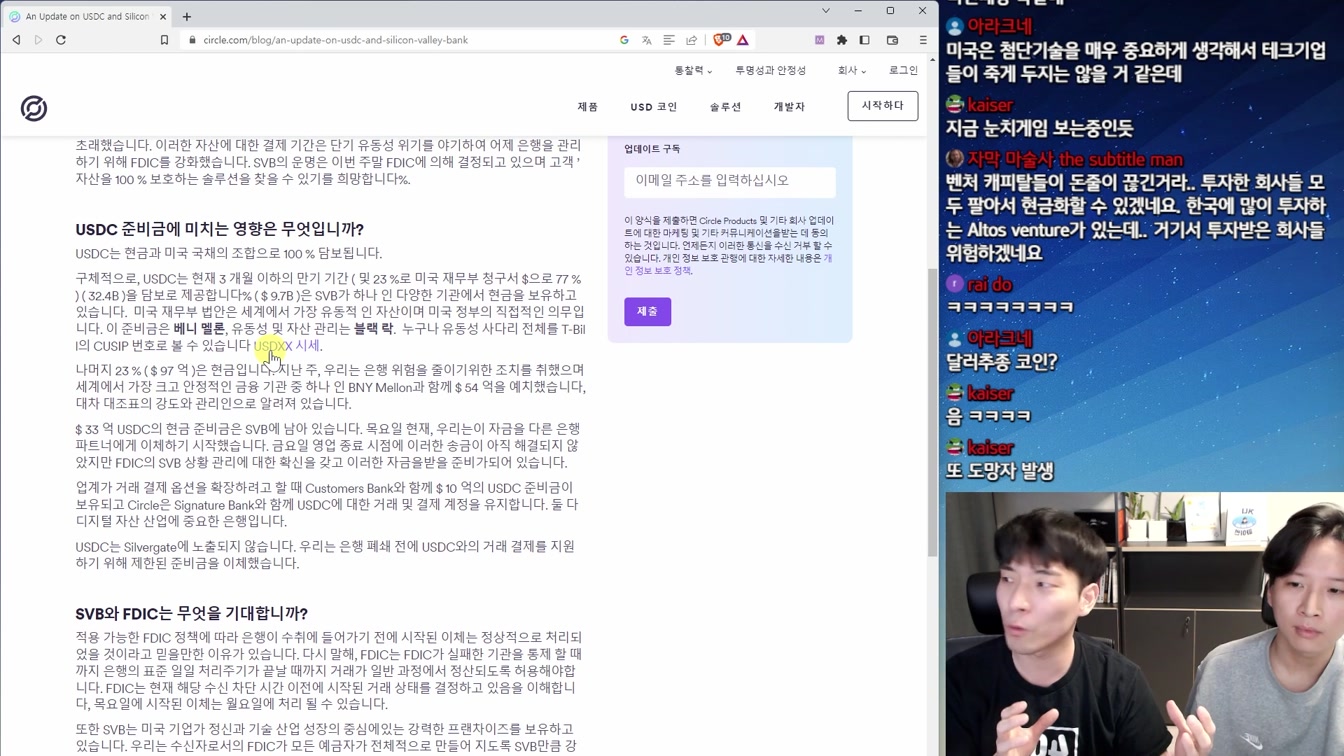
Task: Click the page vertical scrollbar thumb
Action: click(932, 411)
